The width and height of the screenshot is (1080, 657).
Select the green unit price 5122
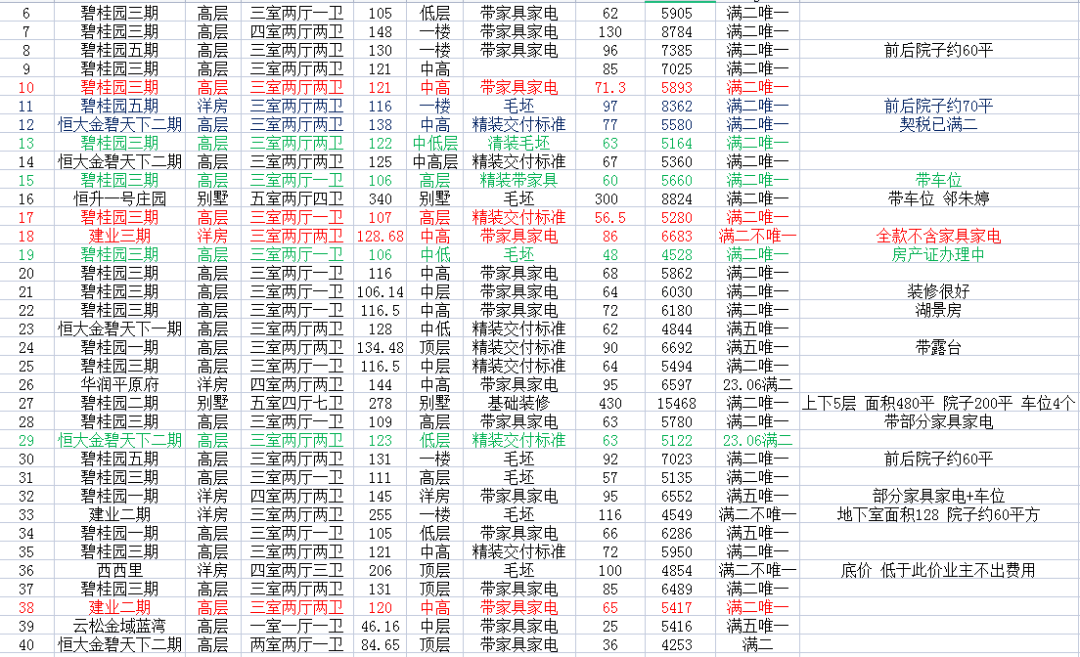677,441
